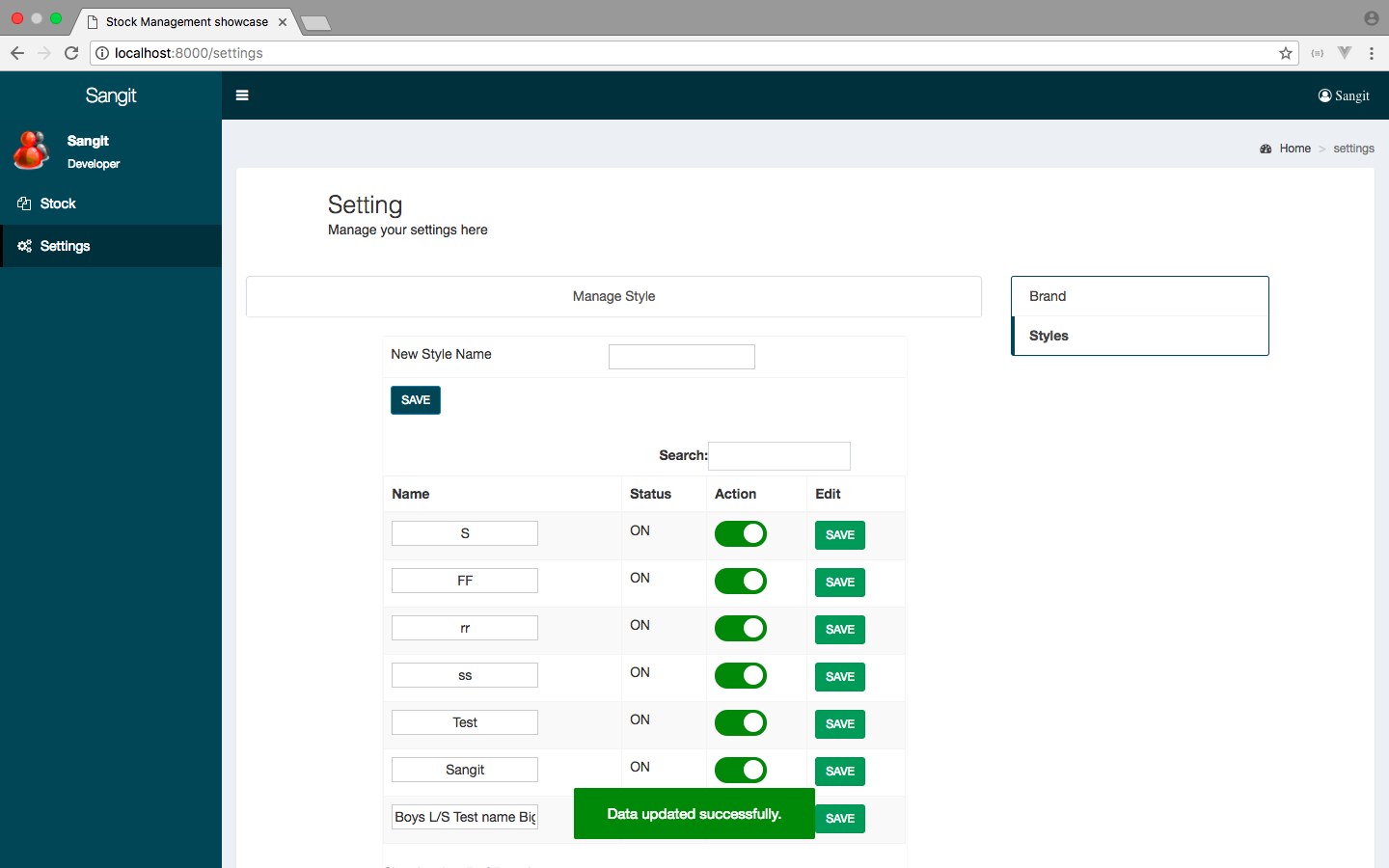Screen dimensions: 1389x868
Task: Click the blue SAVE button for new style
Action: [415, 400]
